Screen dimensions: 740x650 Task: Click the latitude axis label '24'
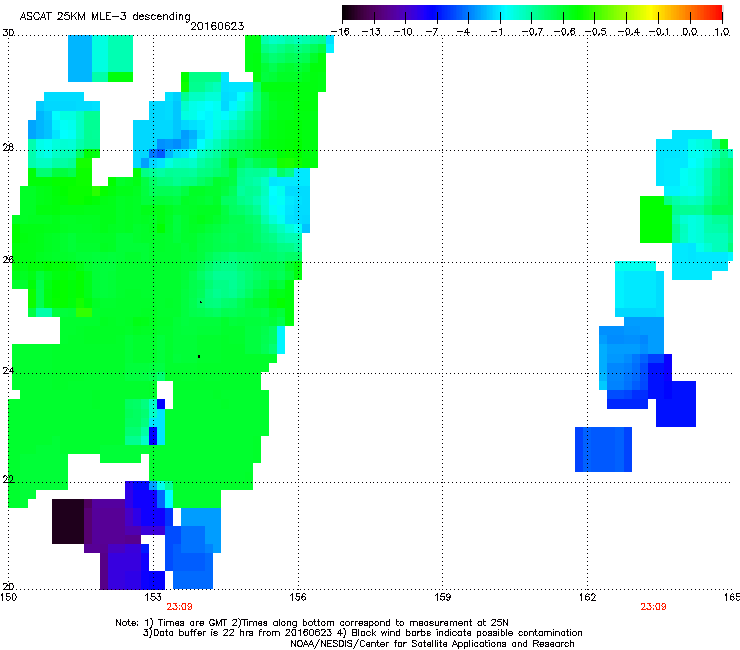8,371
